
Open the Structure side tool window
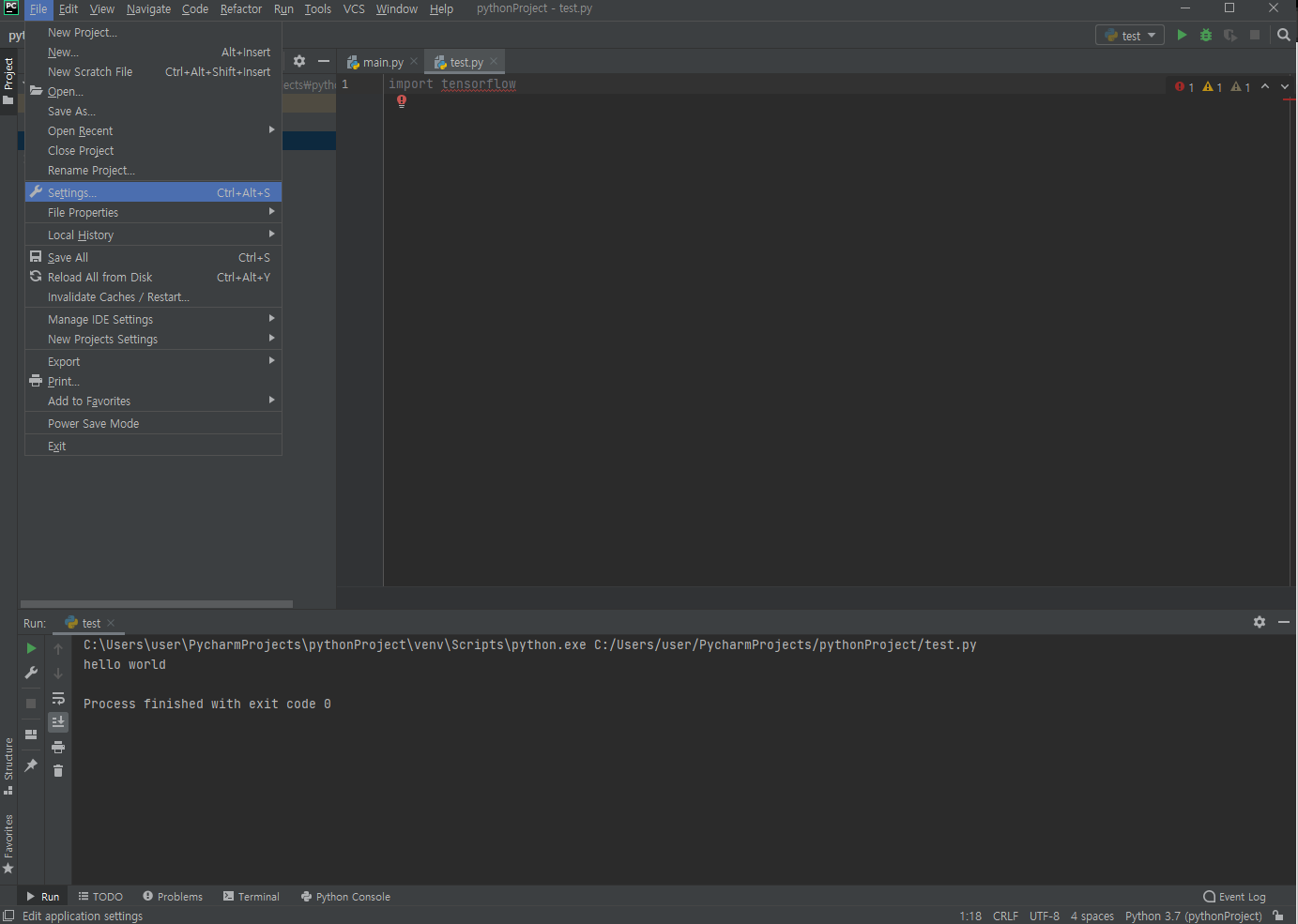8,765
